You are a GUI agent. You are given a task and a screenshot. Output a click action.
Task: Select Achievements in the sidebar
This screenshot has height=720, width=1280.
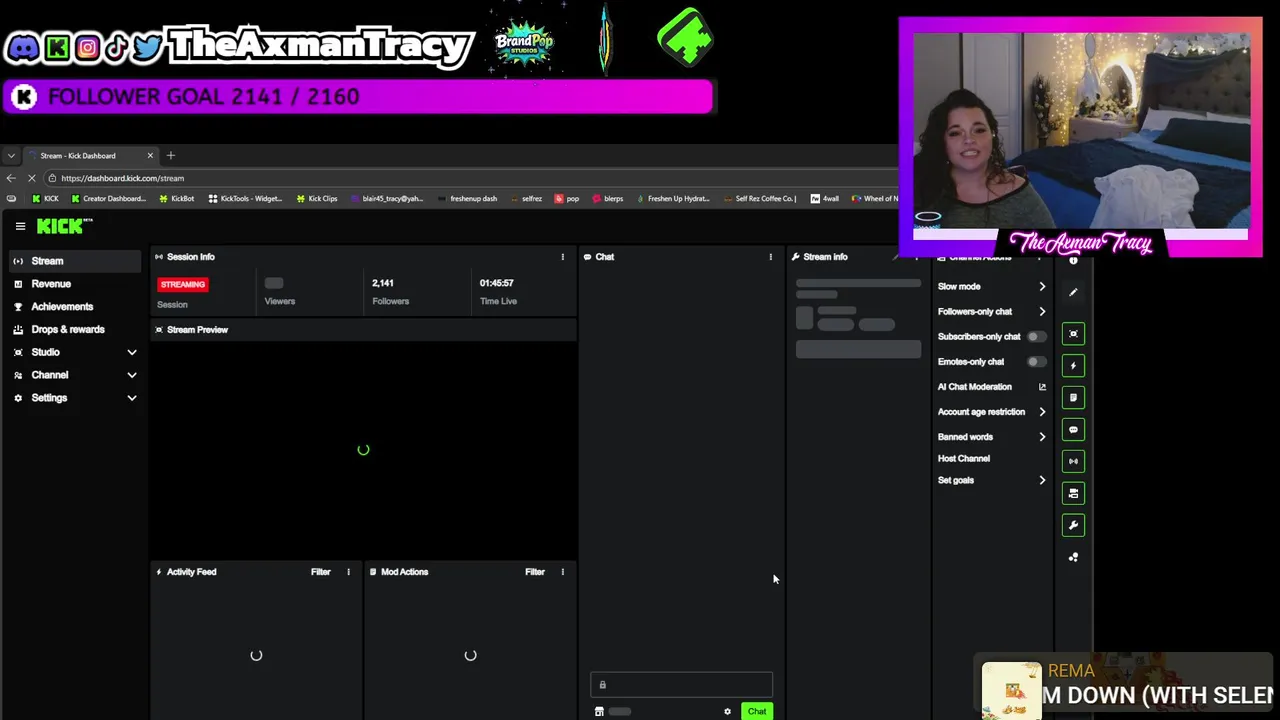tap(76, 307)
